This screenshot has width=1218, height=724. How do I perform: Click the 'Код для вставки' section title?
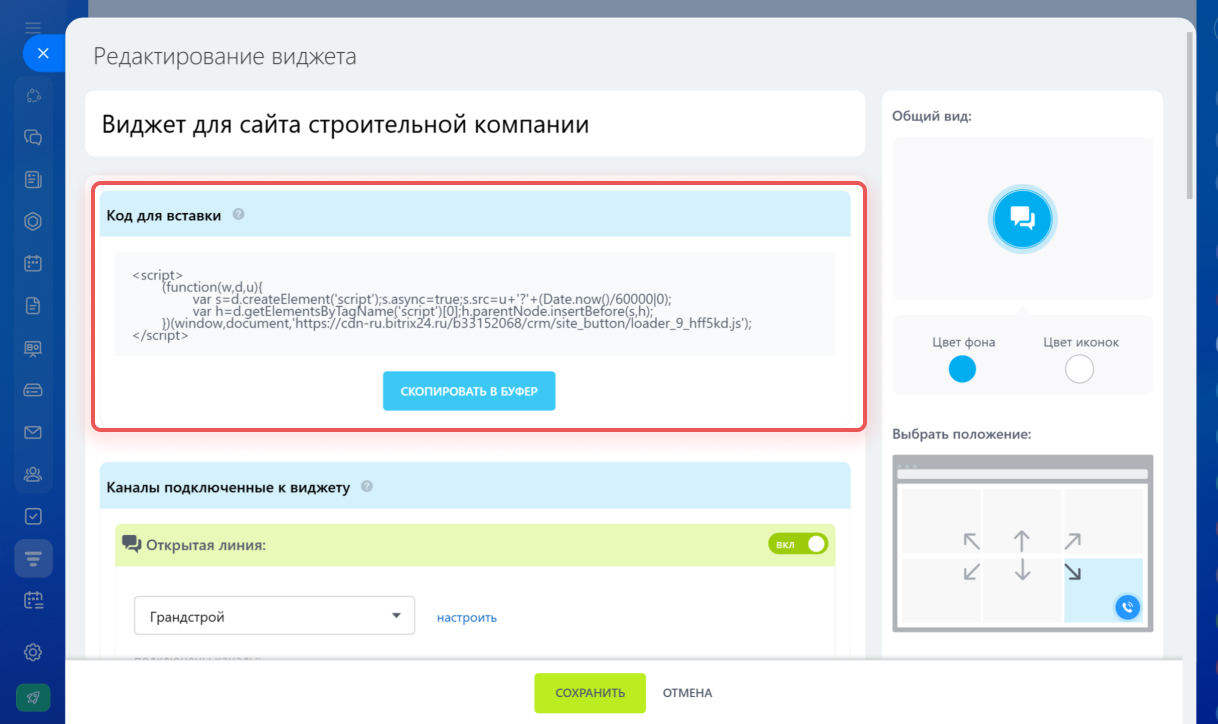164,214
